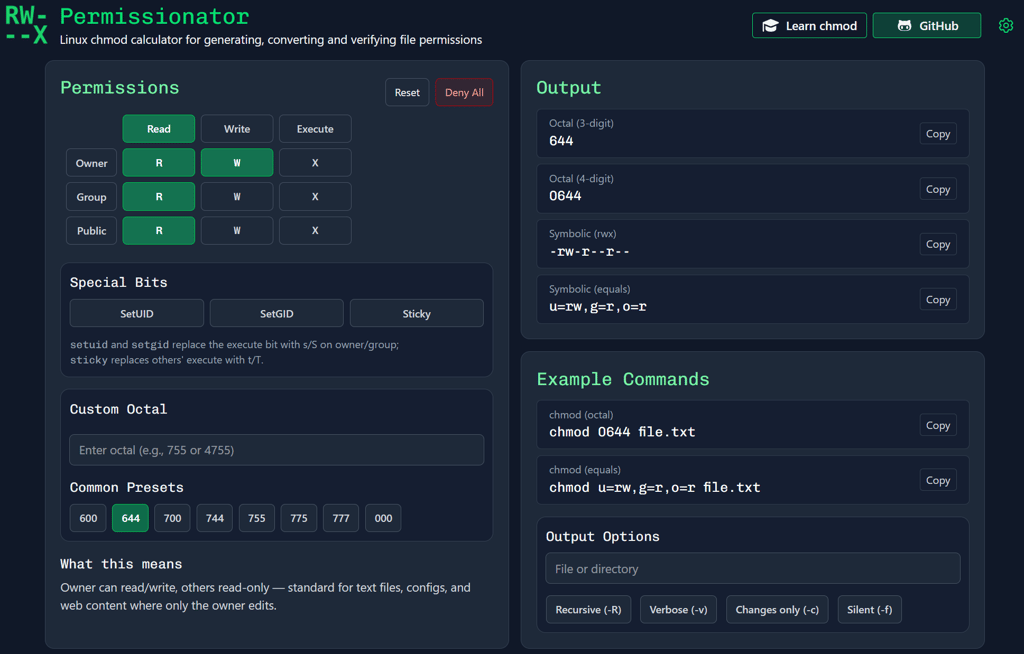Open the Learn chmod book icon
The height and width of the screenshot is (654, 1024).
767,25
